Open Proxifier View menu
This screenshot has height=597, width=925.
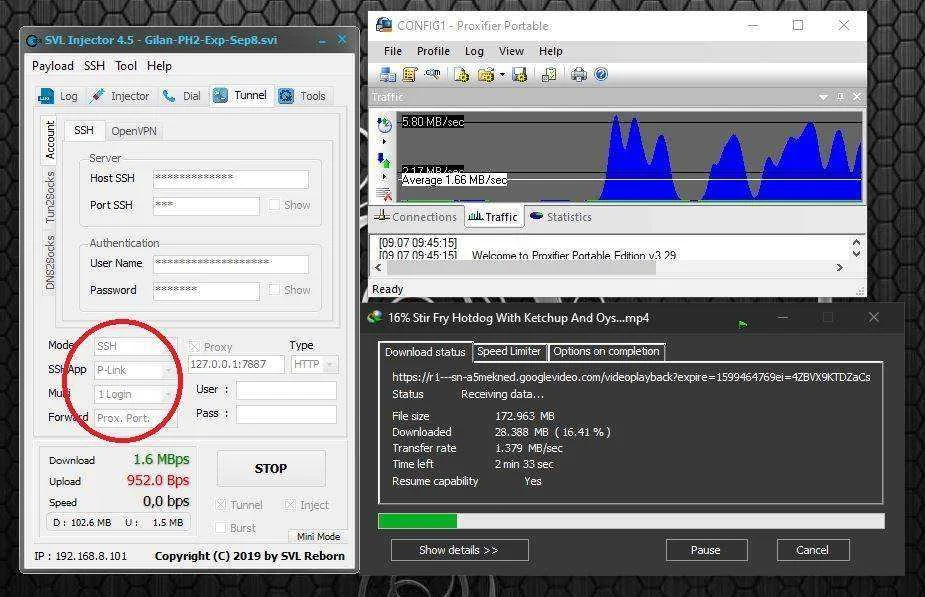(511, 51)
